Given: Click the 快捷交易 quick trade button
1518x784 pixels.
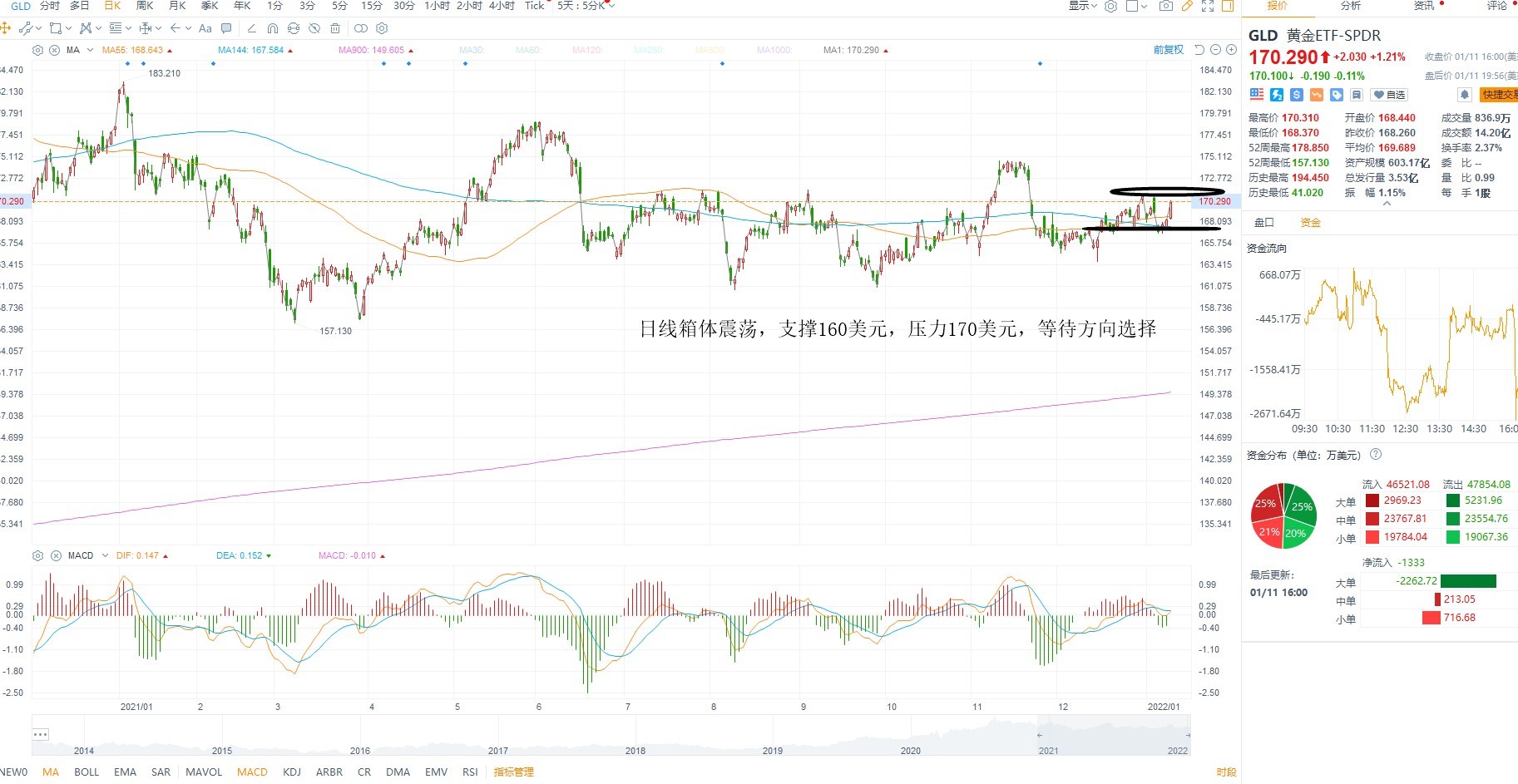Looking at the screenshot, I should (1499, 95).
